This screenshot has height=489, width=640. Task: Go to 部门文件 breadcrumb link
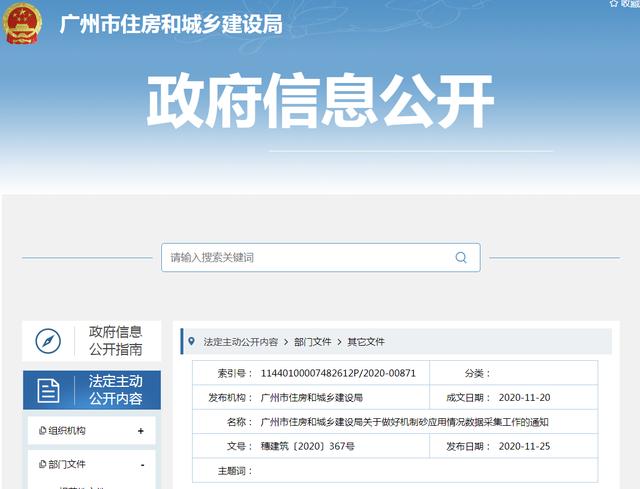tap(313, 342)
